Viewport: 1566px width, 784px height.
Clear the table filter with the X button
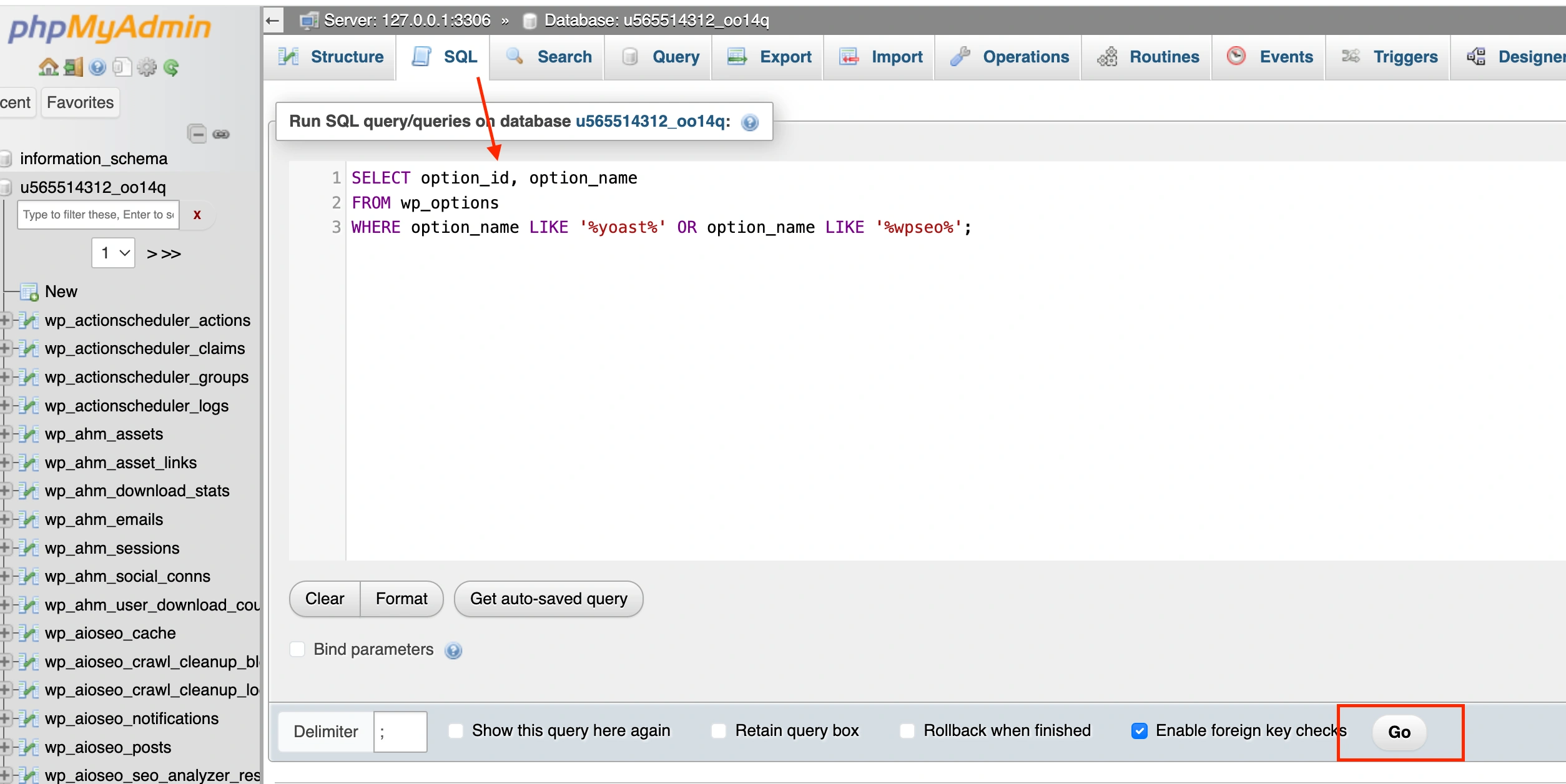197,215
